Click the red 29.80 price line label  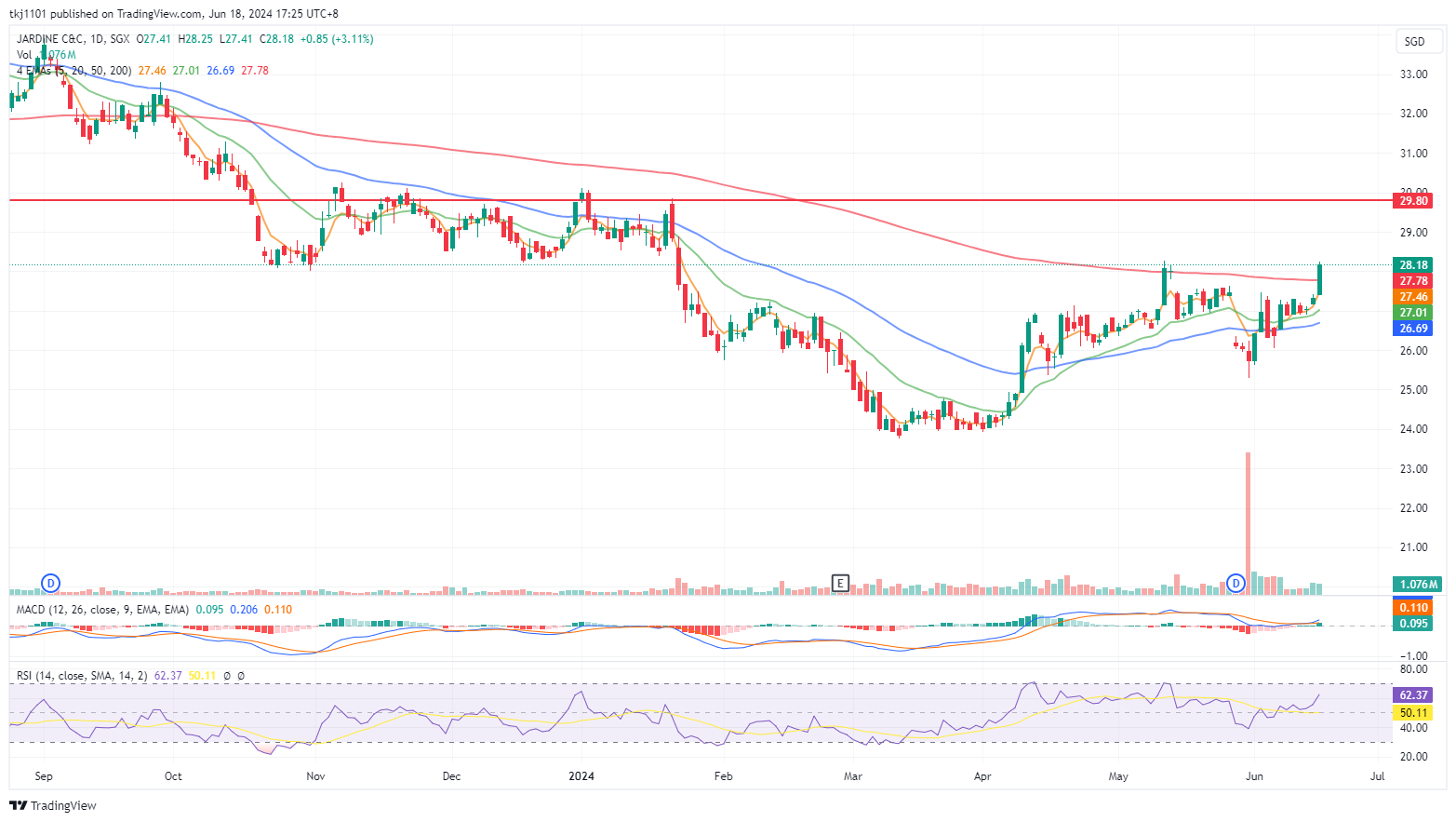[x=1413, y=200]
